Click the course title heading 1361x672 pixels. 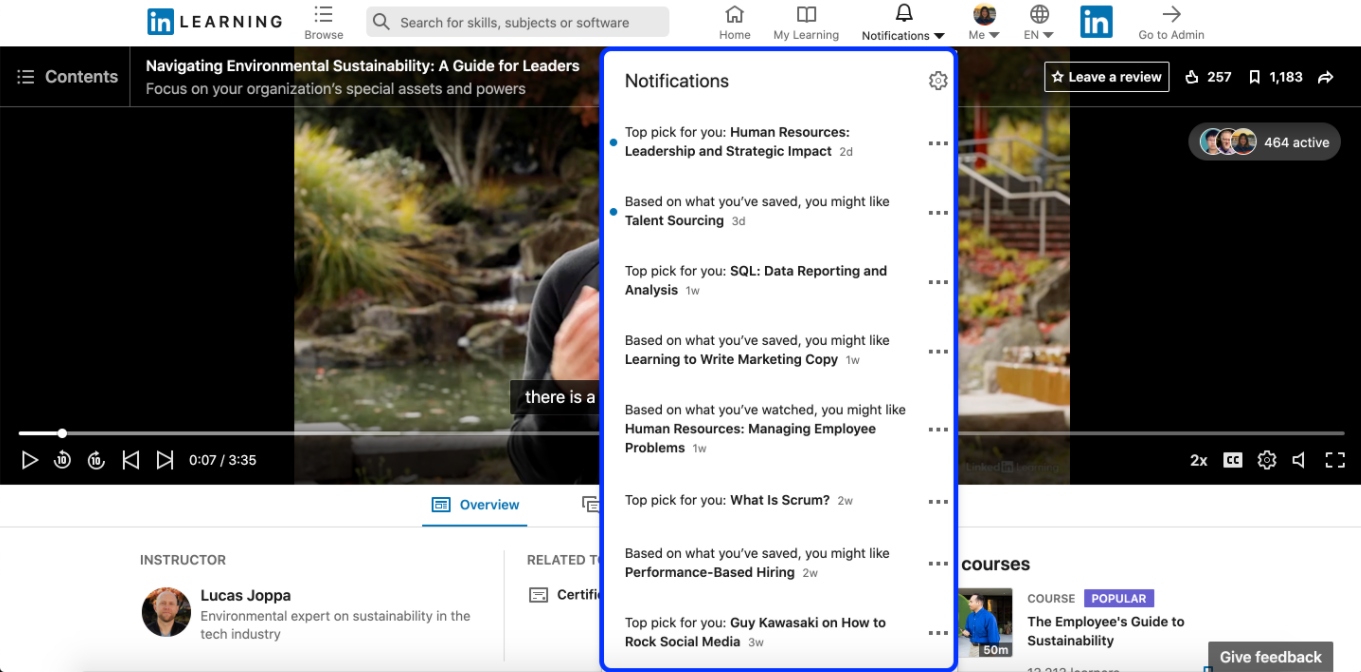tap(362, 66)
